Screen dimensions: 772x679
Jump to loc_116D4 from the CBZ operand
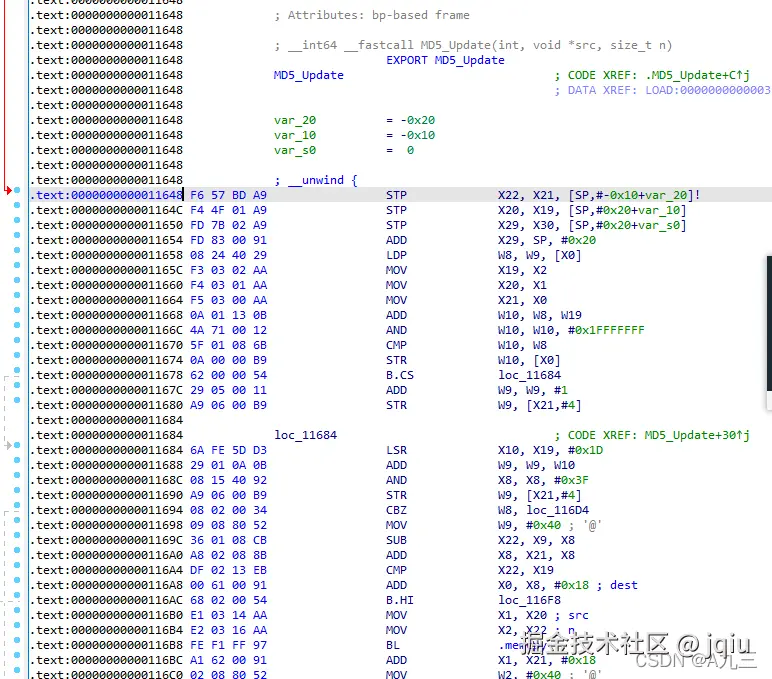[557, 510]
